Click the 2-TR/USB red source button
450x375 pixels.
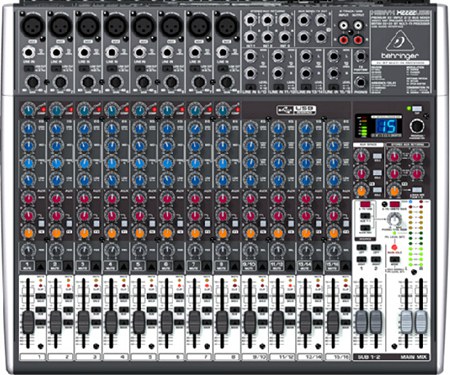(365, 204)
